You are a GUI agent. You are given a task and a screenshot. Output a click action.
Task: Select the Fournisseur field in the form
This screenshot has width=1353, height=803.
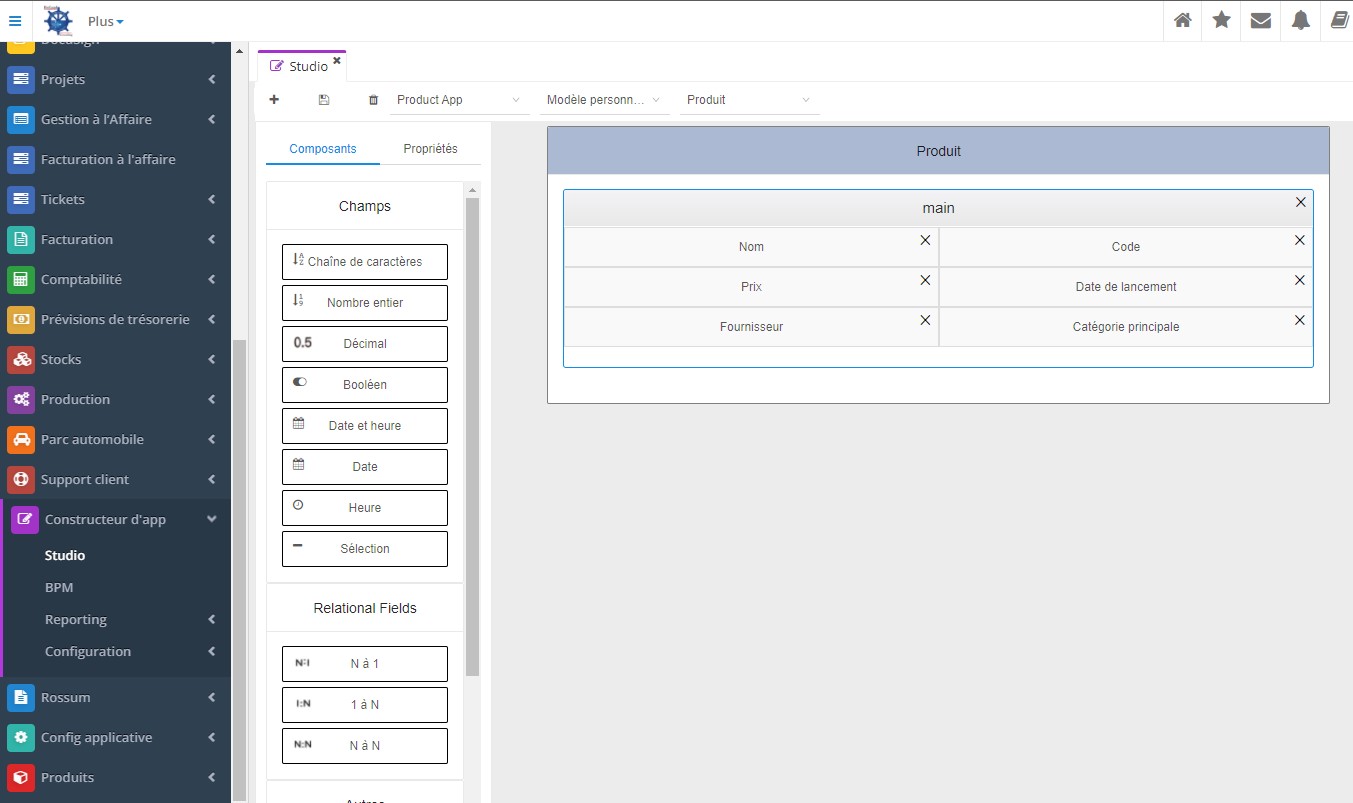click(751, 327)
